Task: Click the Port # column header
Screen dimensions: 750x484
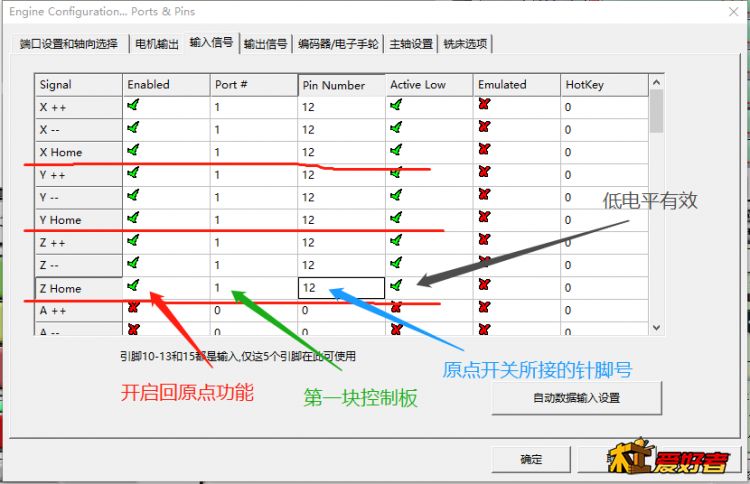Action: tap(254, 85)
